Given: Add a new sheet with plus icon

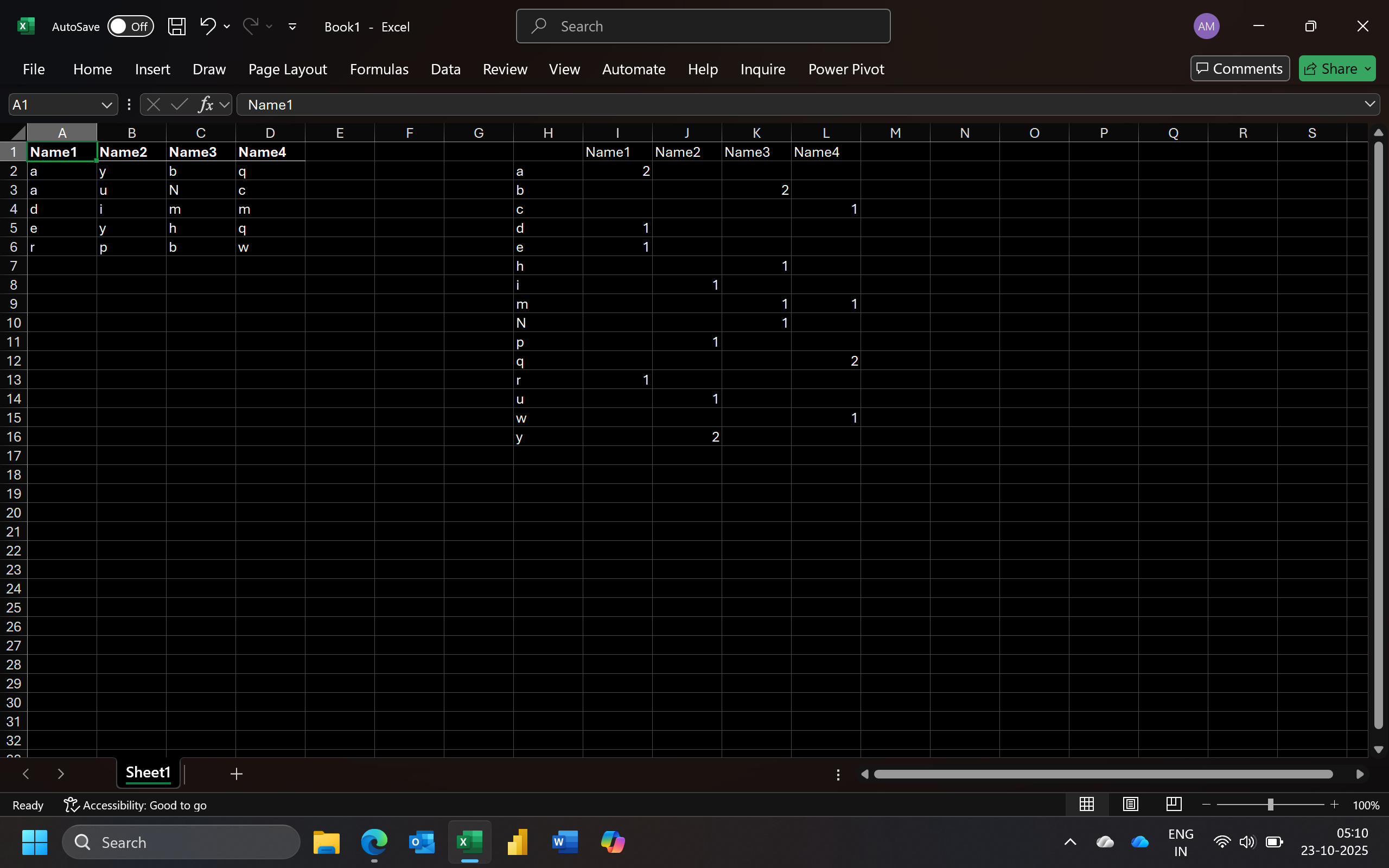Looking at the screenshot, I should pos(237,774).
